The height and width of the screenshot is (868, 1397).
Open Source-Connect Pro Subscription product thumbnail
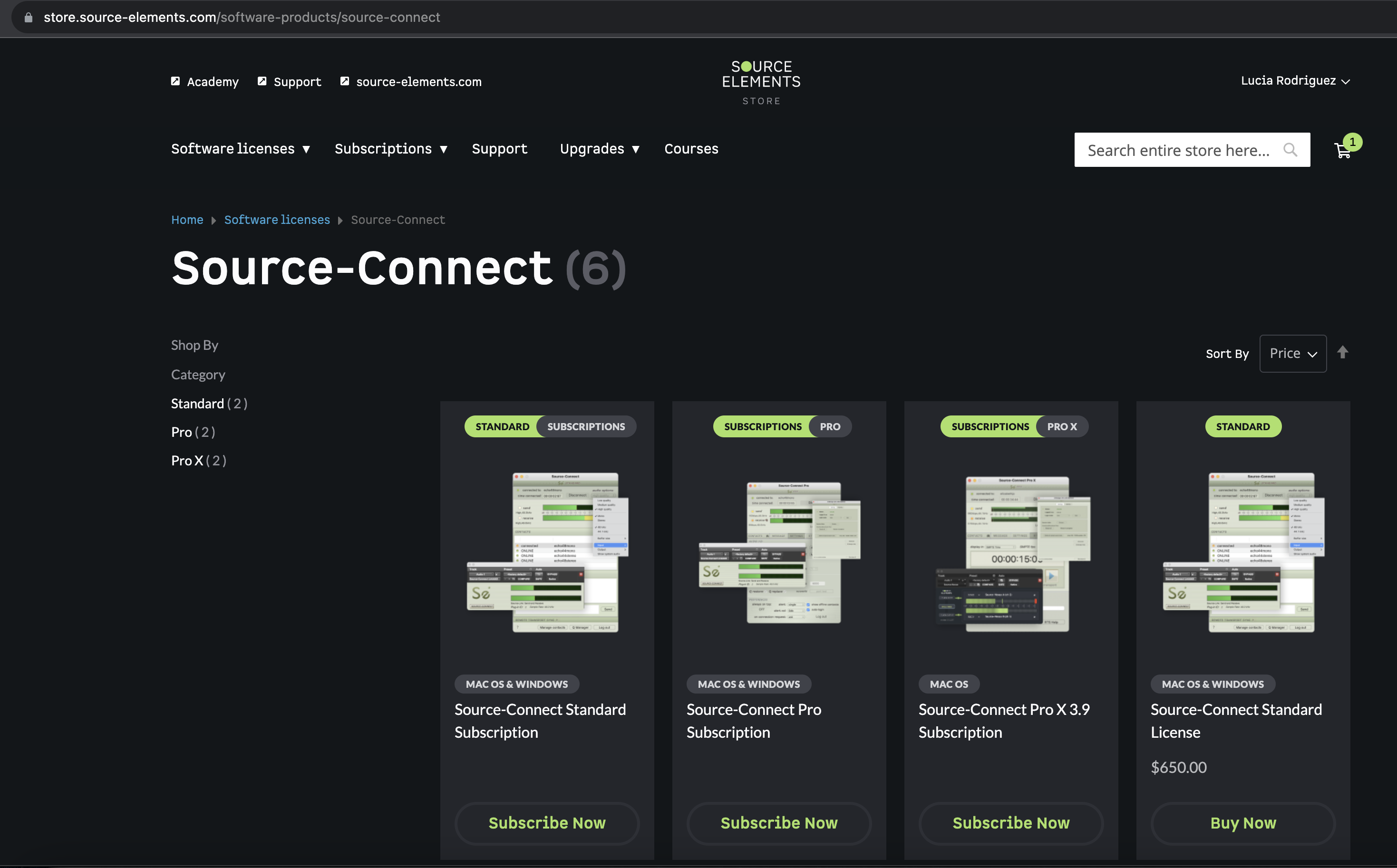pos(778,553)
